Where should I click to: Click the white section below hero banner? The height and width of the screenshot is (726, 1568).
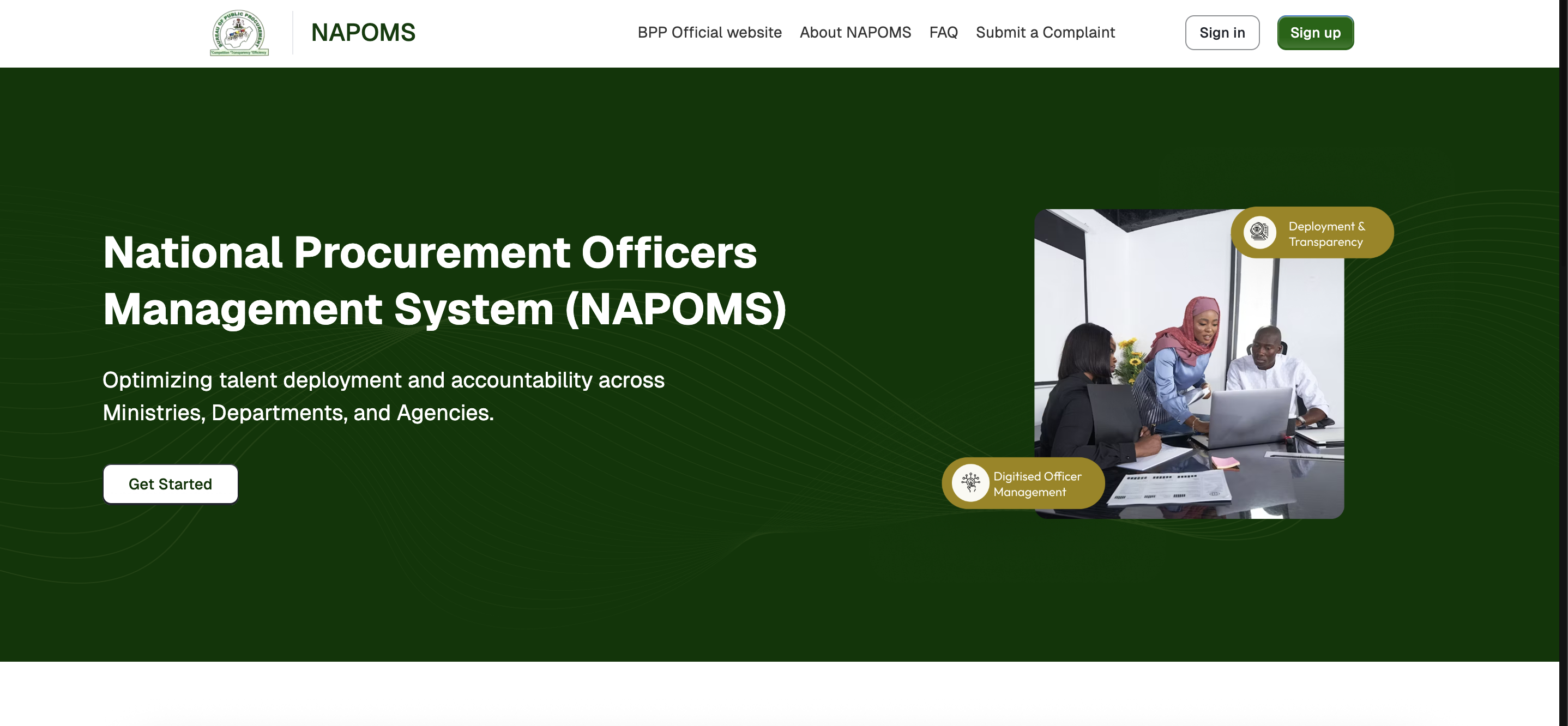[x=779, y=694]
